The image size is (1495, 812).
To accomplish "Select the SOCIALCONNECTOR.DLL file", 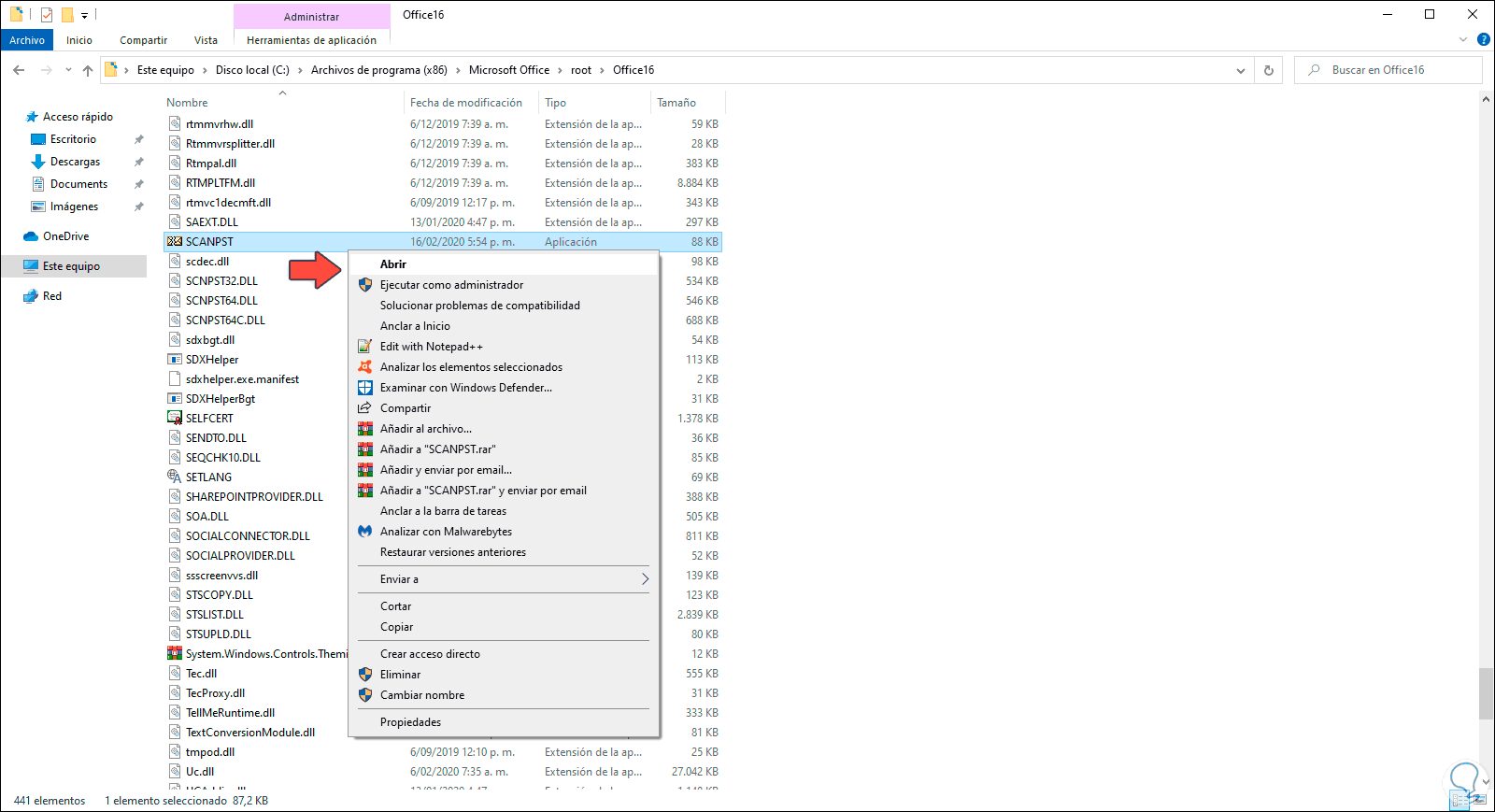I will tap(248, 536).
